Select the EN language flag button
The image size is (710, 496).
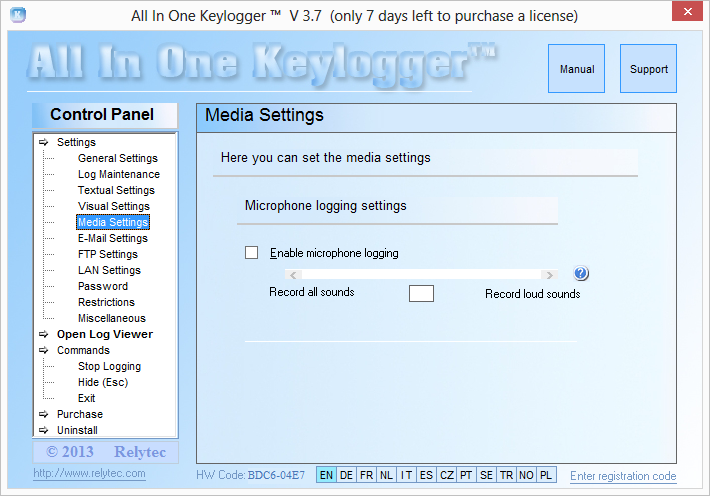[326, 476]
